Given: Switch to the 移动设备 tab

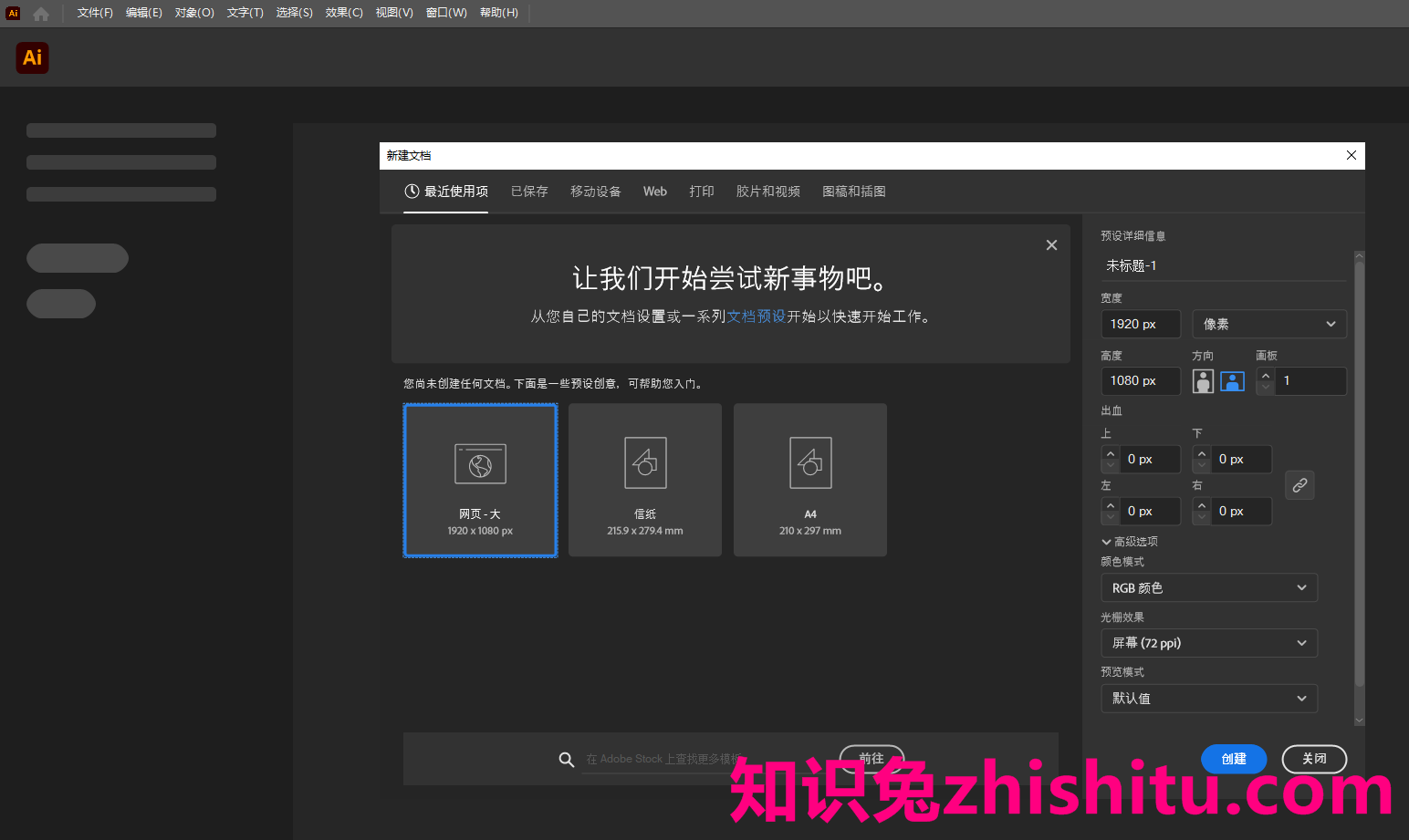Looking at the screenshot, I should pos(596,192).
